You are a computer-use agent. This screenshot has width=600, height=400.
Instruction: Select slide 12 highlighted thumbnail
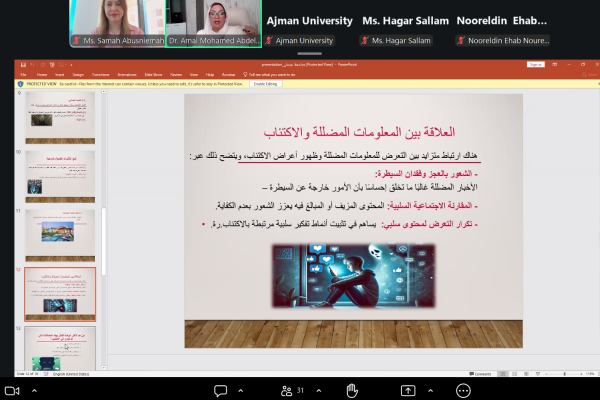pyautogui.click(x=60, y=294)
